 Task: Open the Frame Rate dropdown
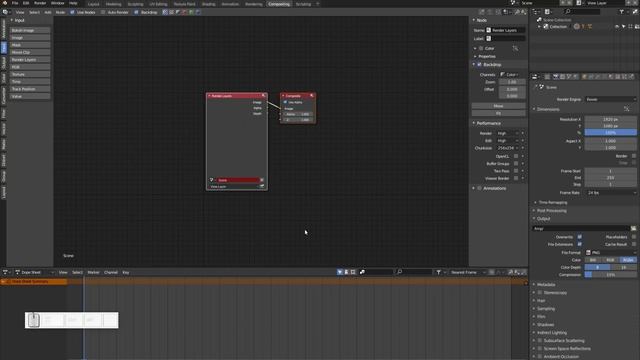point(611,193)
